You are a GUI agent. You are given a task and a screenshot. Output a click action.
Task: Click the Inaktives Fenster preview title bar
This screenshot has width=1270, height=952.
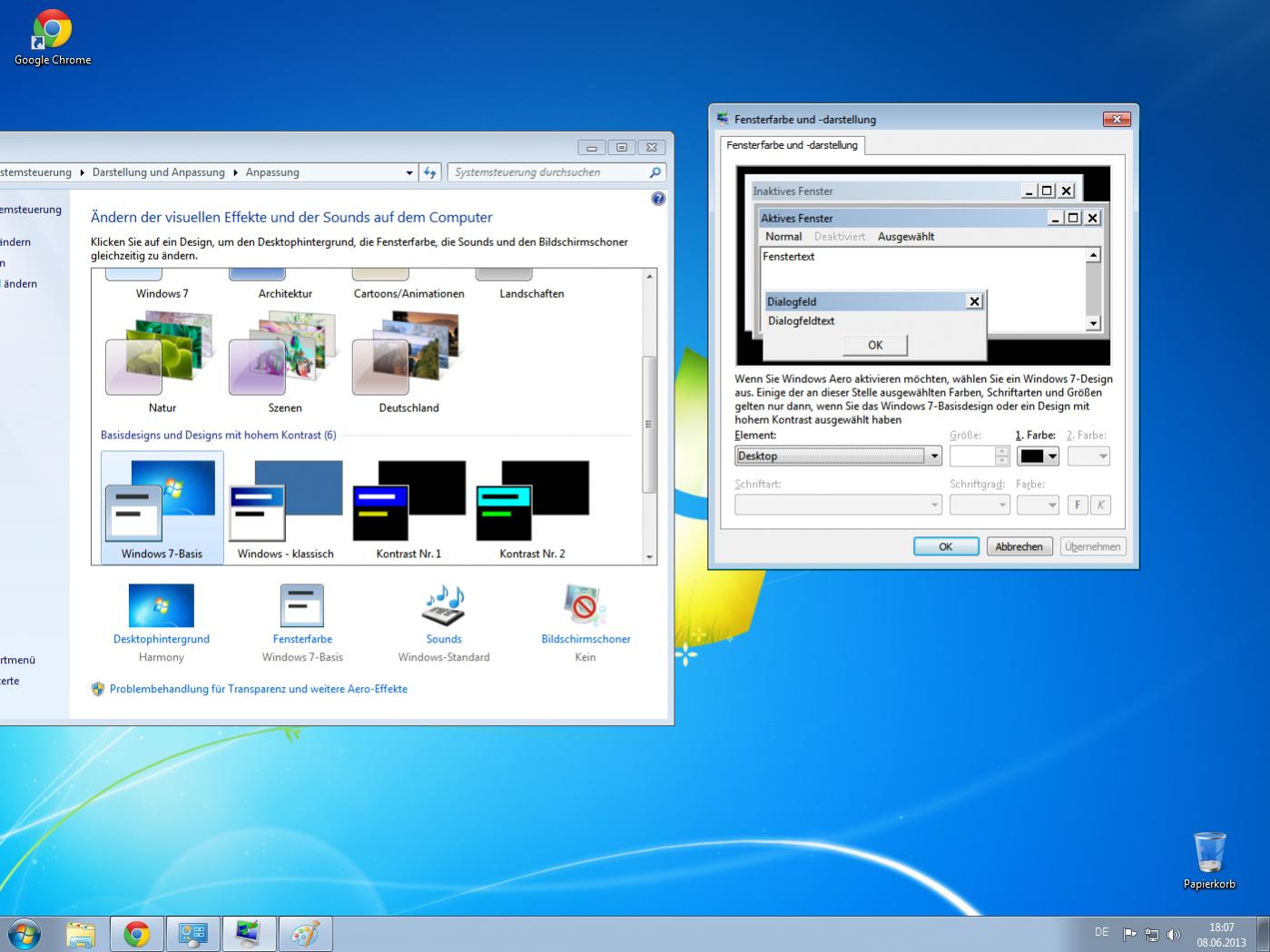(914, 191)
